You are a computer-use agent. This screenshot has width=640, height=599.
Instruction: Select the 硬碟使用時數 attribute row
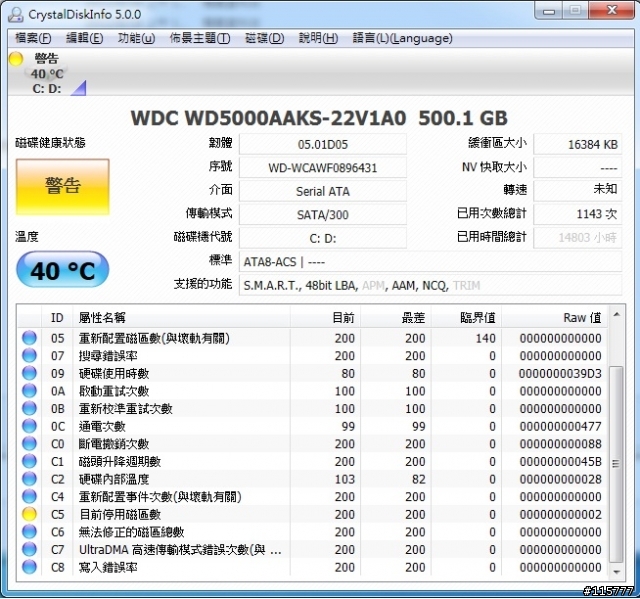313,373
